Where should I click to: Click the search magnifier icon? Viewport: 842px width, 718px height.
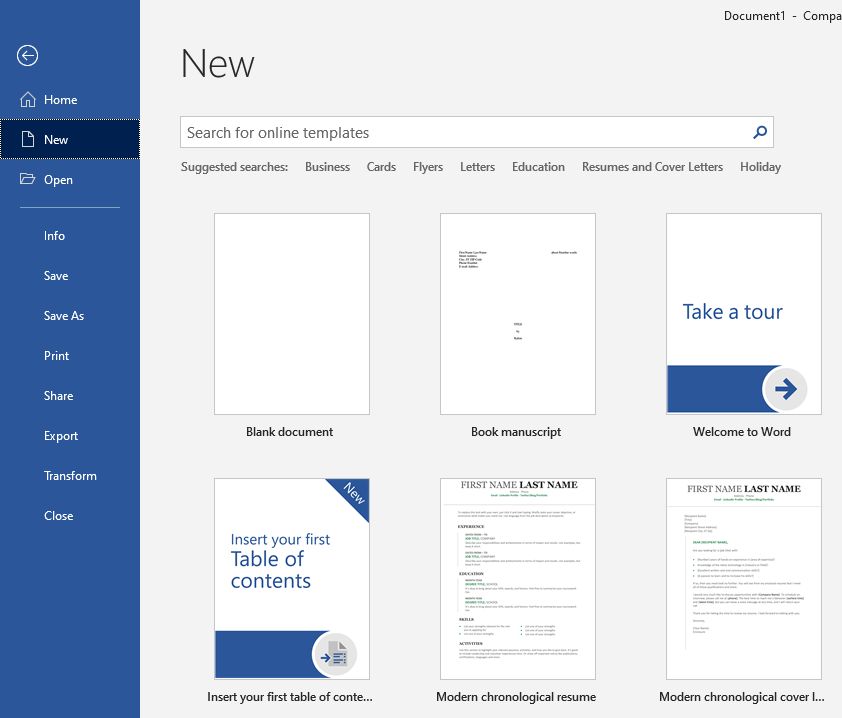coord(759,131)
